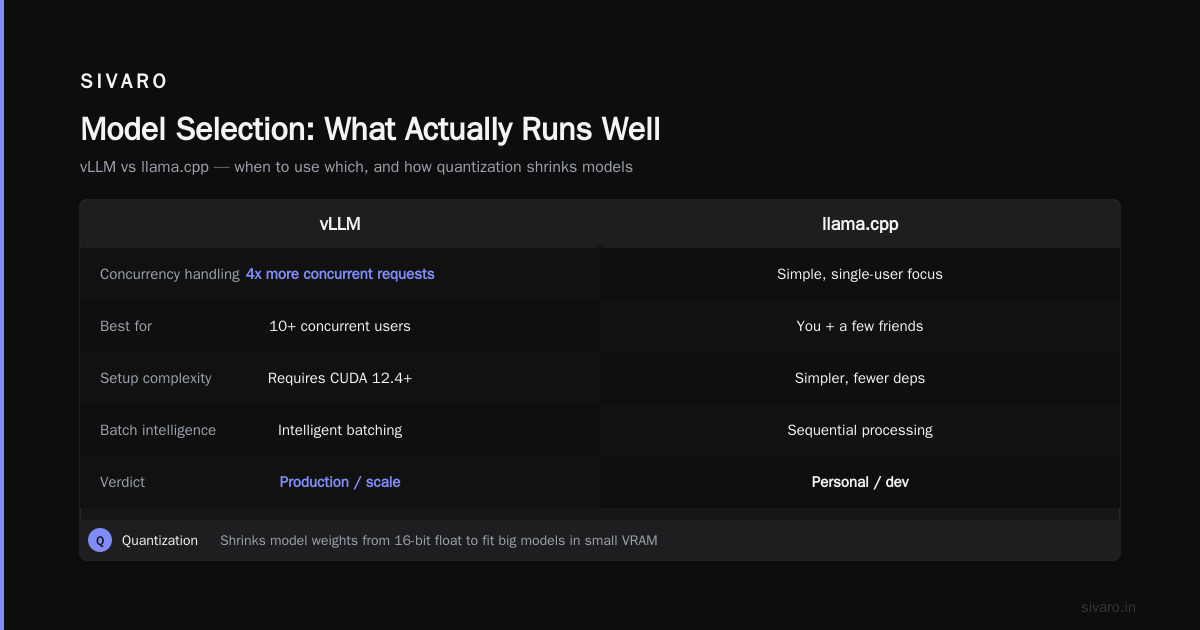Select 'Production / scale' verdict

click(340, 482)
